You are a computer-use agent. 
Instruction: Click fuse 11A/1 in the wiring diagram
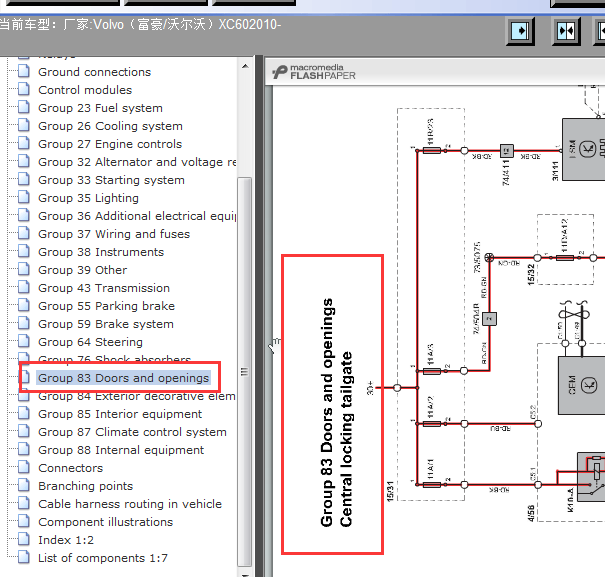tap(431, 484)
